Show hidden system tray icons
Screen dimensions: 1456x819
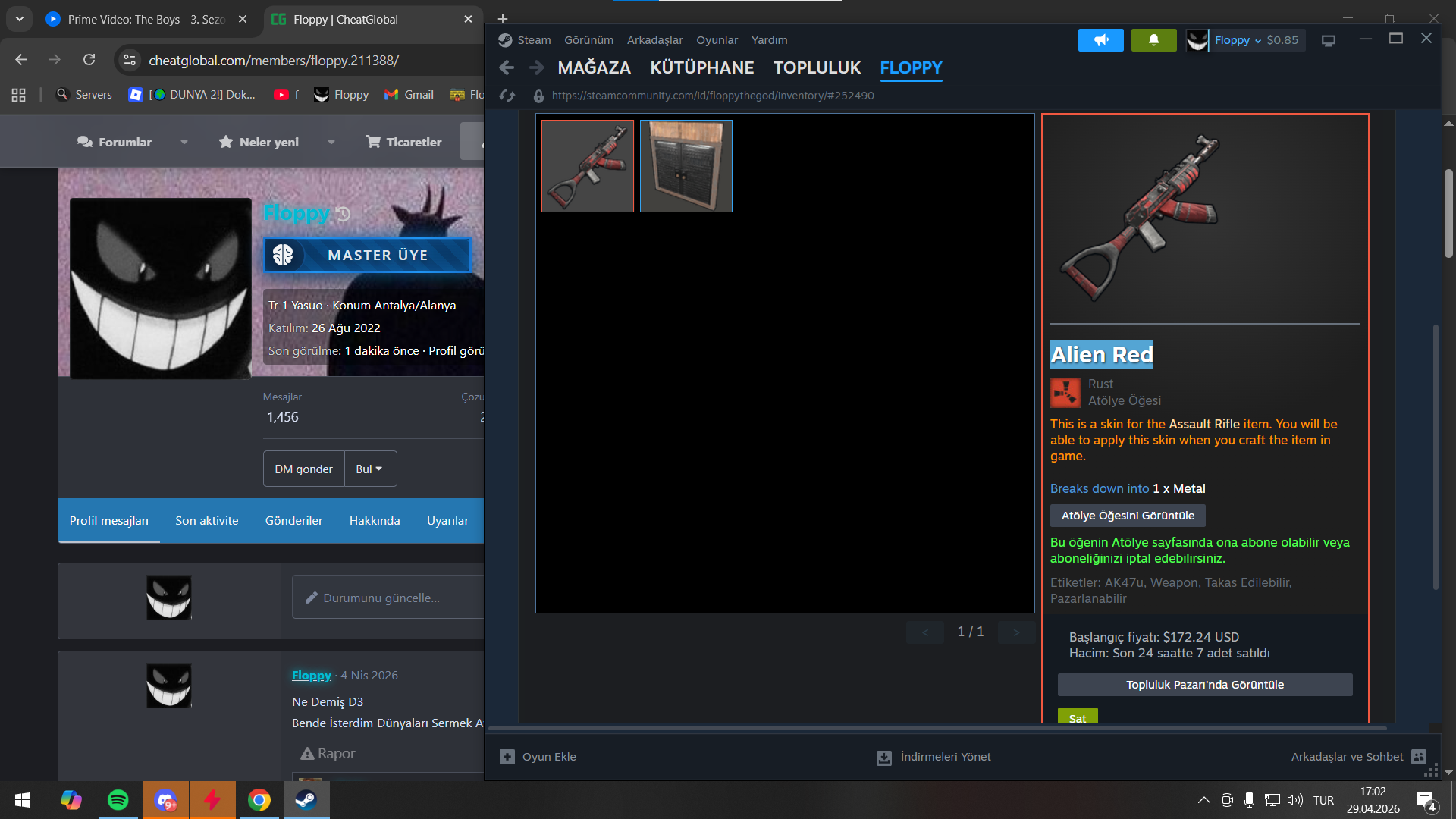point(1203,800)
